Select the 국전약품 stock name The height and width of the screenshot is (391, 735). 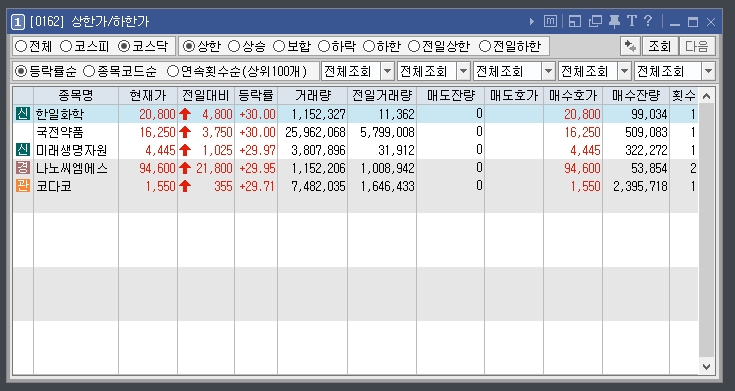coord(60,132)
